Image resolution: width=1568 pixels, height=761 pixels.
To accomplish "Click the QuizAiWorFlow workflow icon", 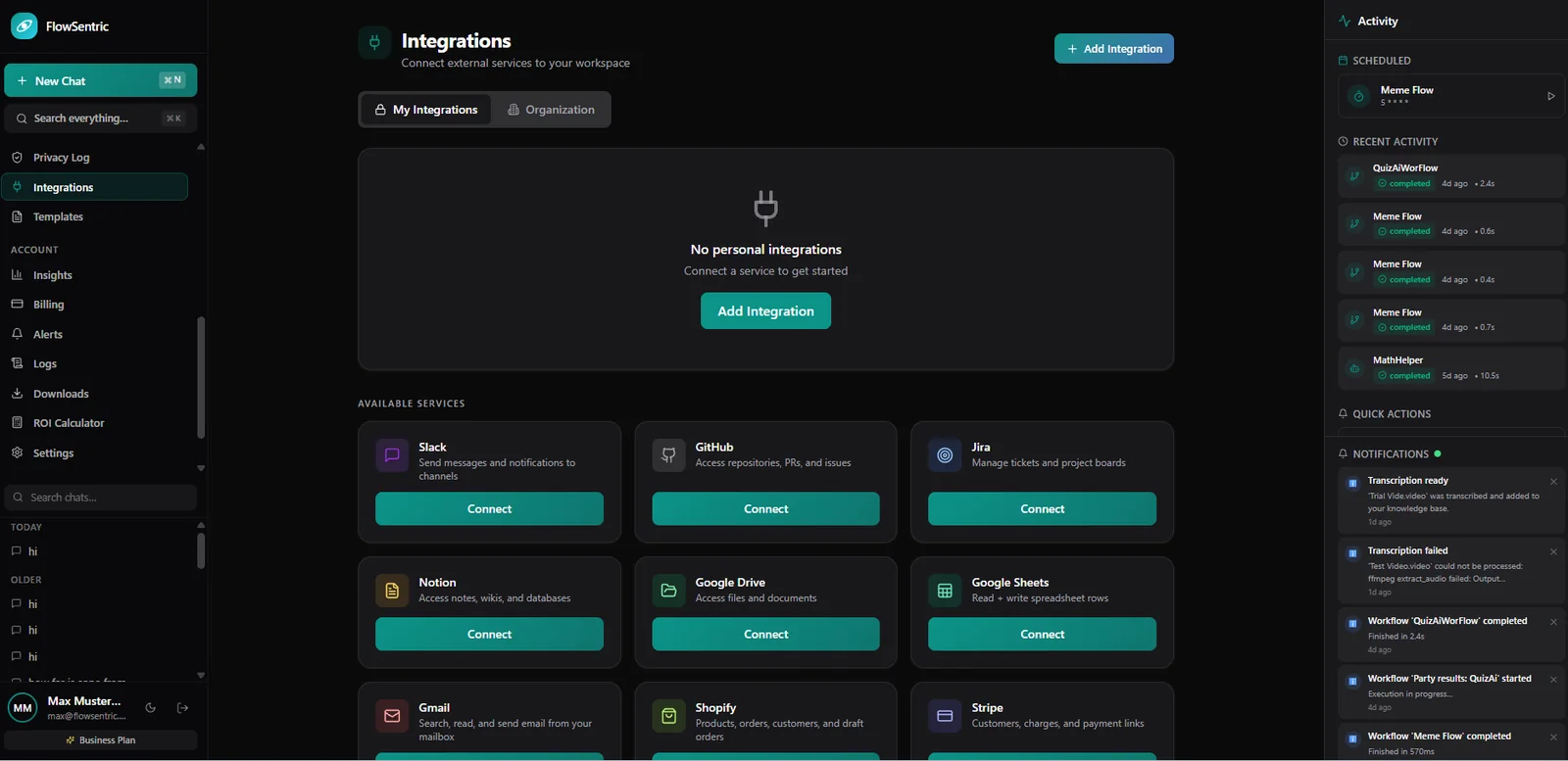I will click(1354, 176).
